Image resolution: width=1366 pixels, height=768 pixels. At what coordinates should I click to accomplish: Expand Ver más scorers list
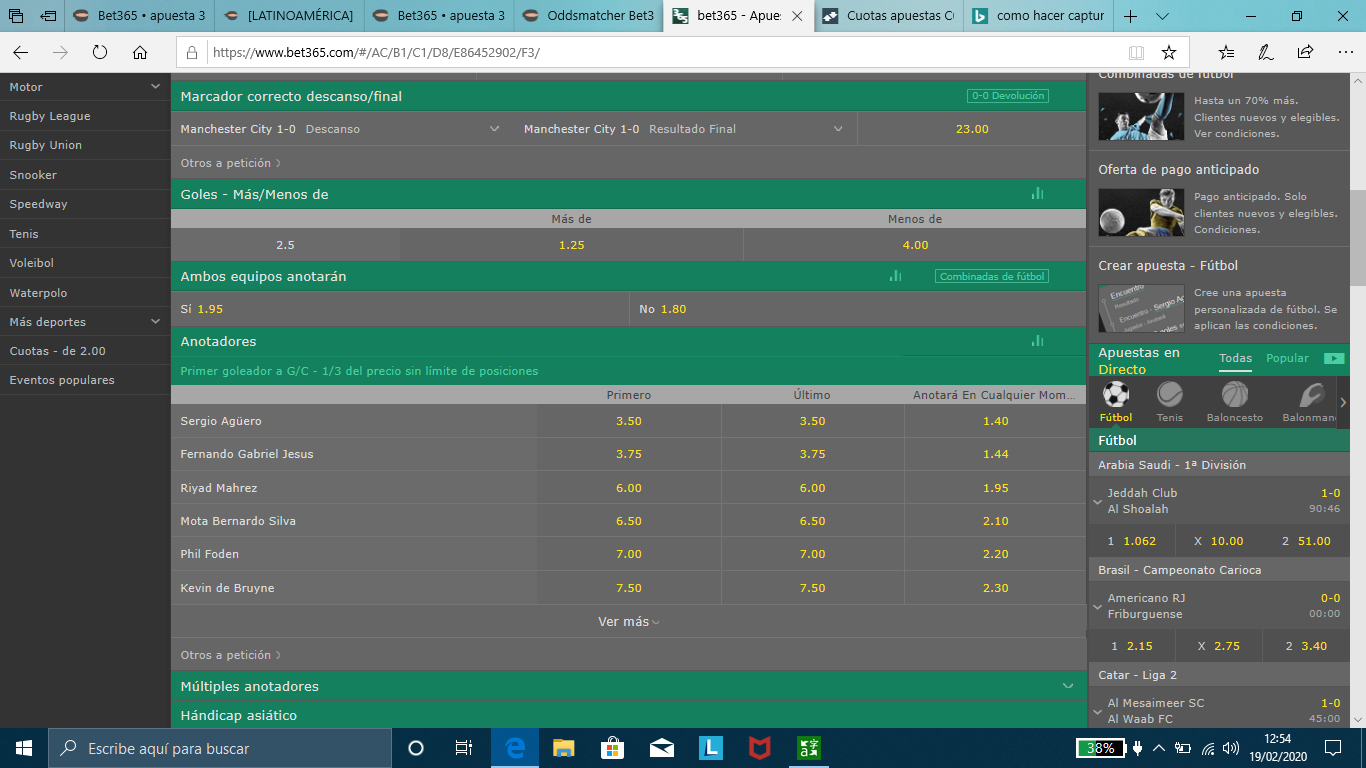(x=628, y=622)
